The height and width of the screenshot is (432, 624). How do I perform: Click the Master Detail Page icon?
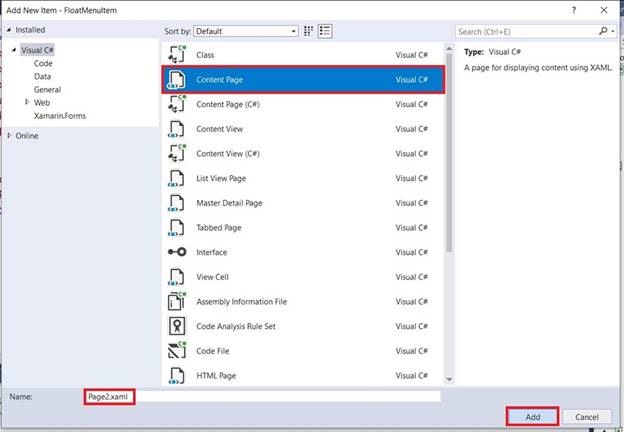tap(177, 203)
